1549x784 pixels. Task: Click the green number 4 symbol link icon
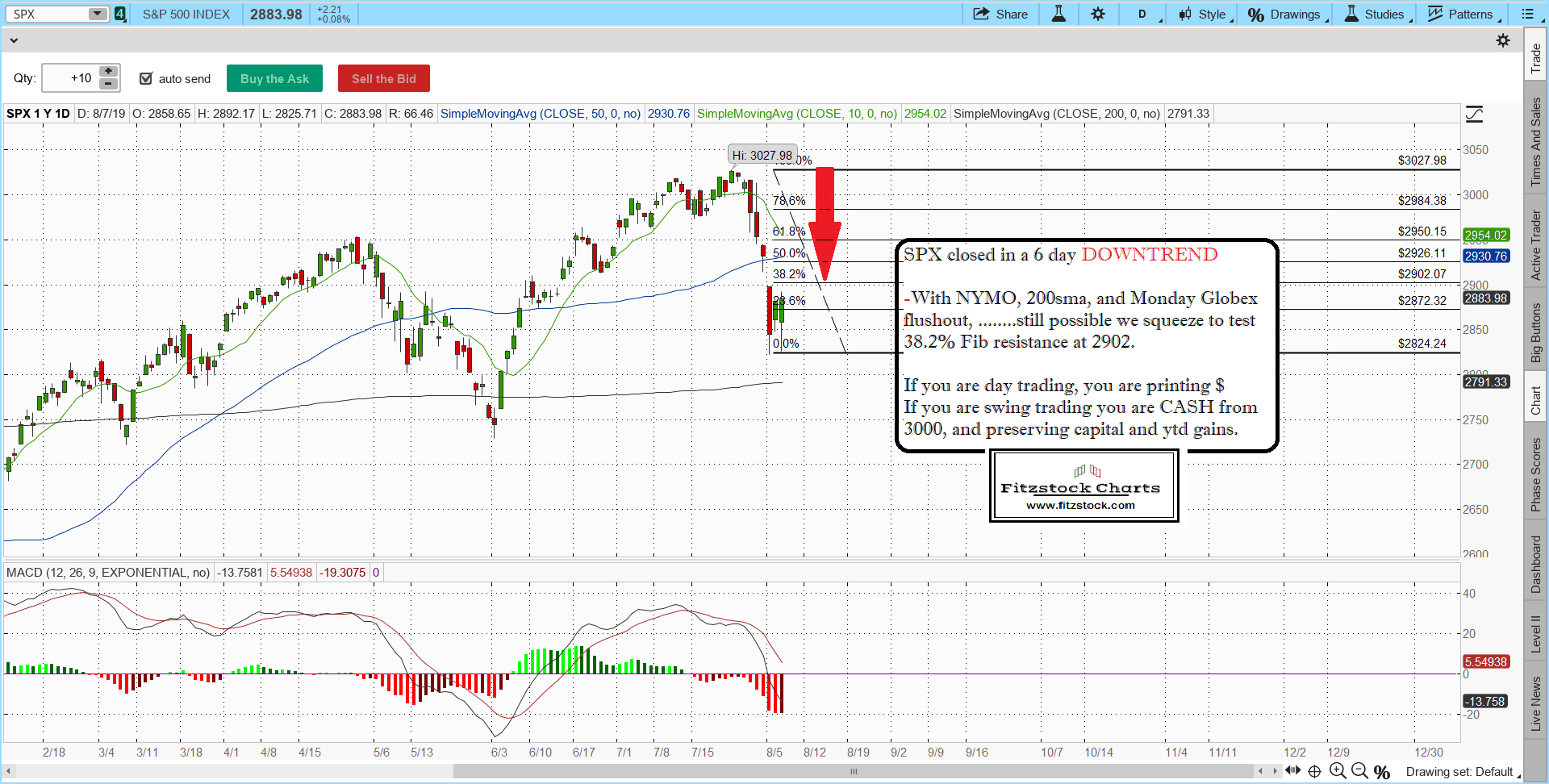(120, 14)
